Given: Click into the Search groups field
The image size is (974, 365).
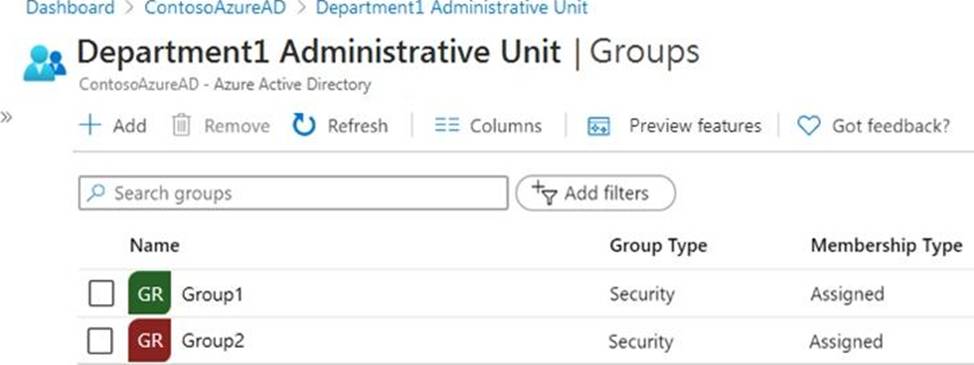Looking at the screenshot, I should pos(293,194).
